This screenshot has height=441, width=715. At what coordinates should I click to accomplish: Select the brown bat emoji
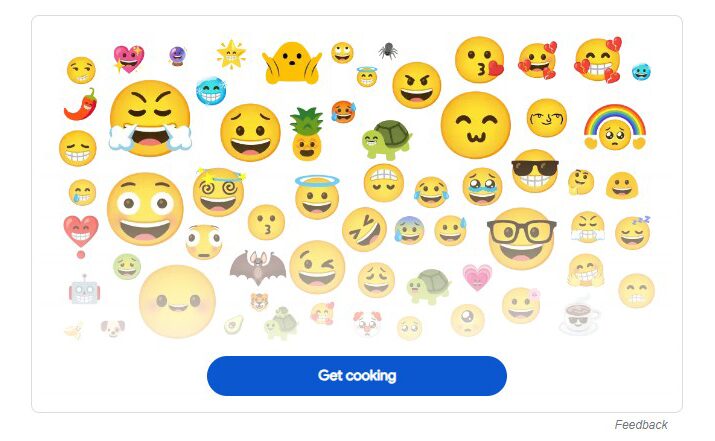coord(258,267)
